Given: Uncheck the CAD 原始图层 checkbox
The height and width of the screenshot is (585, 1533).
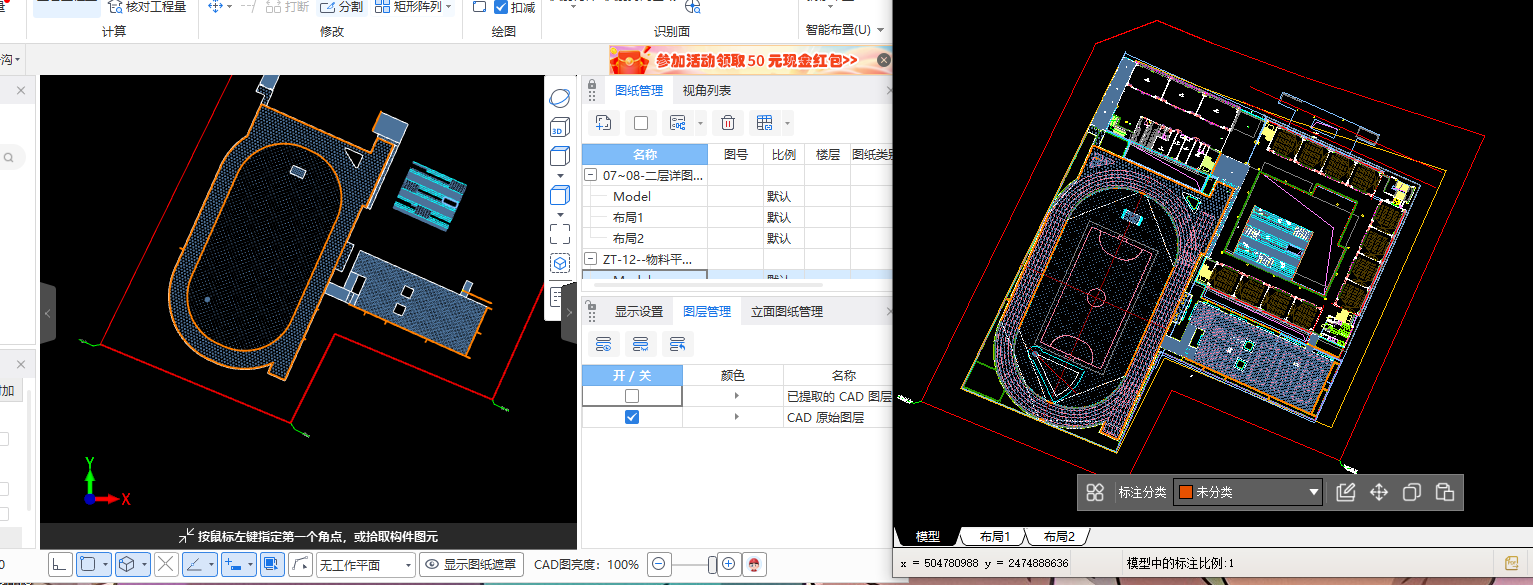Looking at the screenshot, I should (x=632, y=417).
